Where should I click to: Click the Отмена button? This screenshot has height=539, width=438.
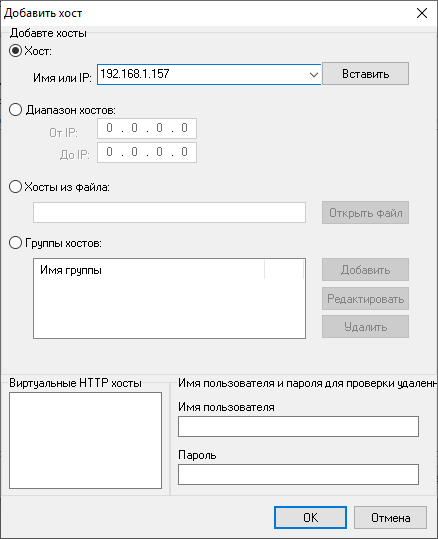pos(391,518)
